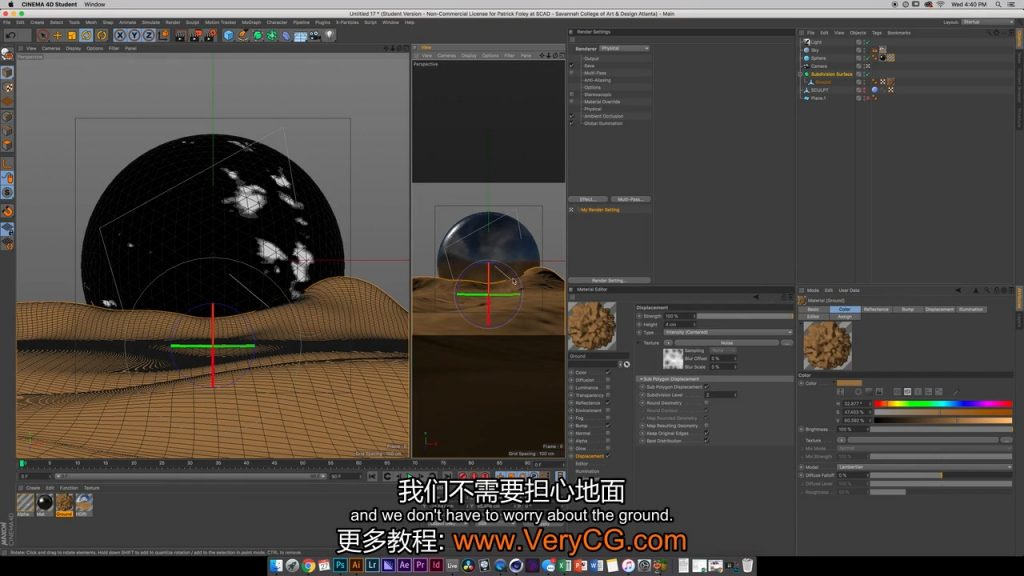Adjust the Displacement Strength slider
Viewport: 1024px width, 576px height.
pos(745,316)
